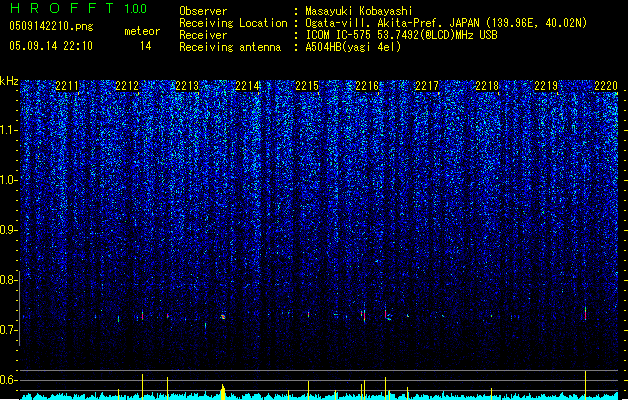This screenshot has width=629, height=400.
Task: Select the Ogata-vill. Akita-Pref. JAPAN location text
Action: pos(446,23)
